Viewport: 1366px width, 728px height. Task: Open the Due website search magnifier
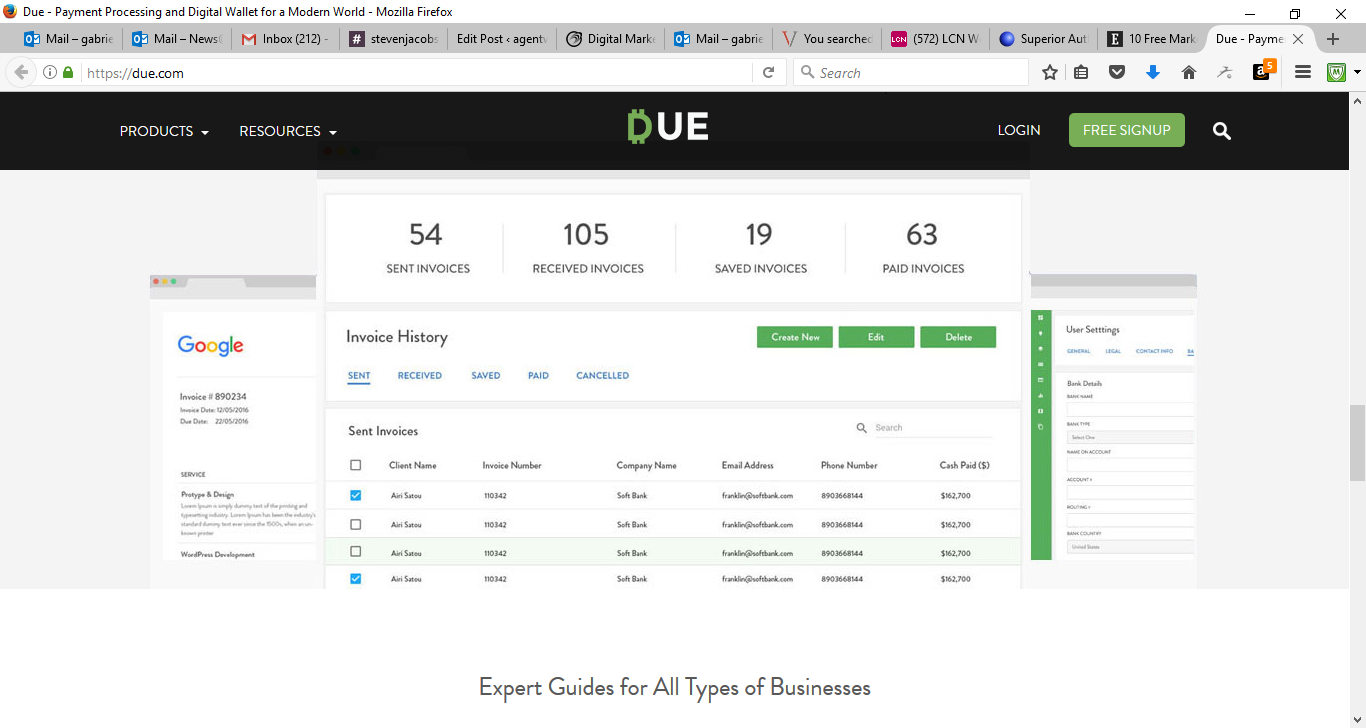1222,131
